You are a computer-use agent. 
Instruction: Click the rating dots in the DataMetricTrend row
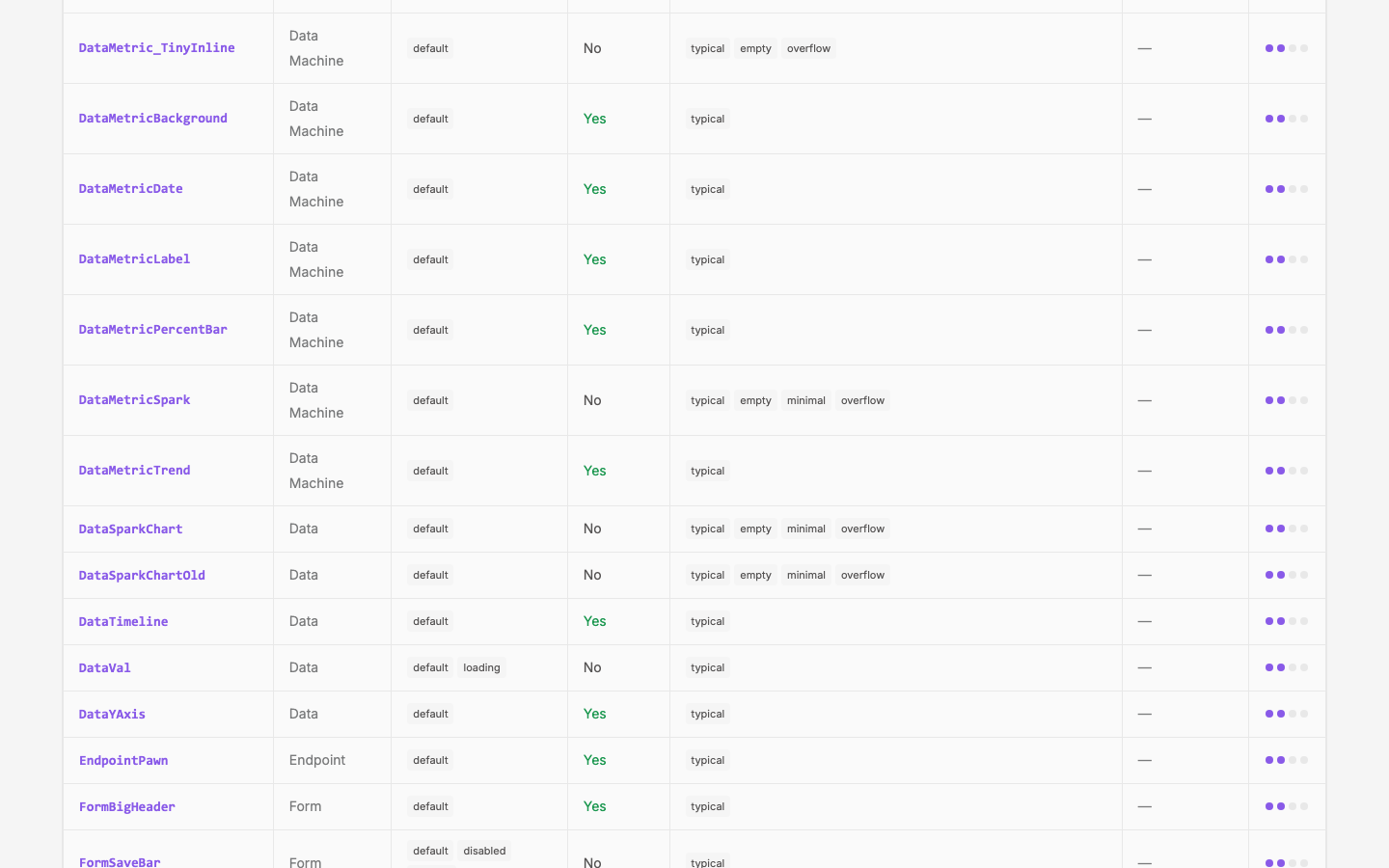1287,471
